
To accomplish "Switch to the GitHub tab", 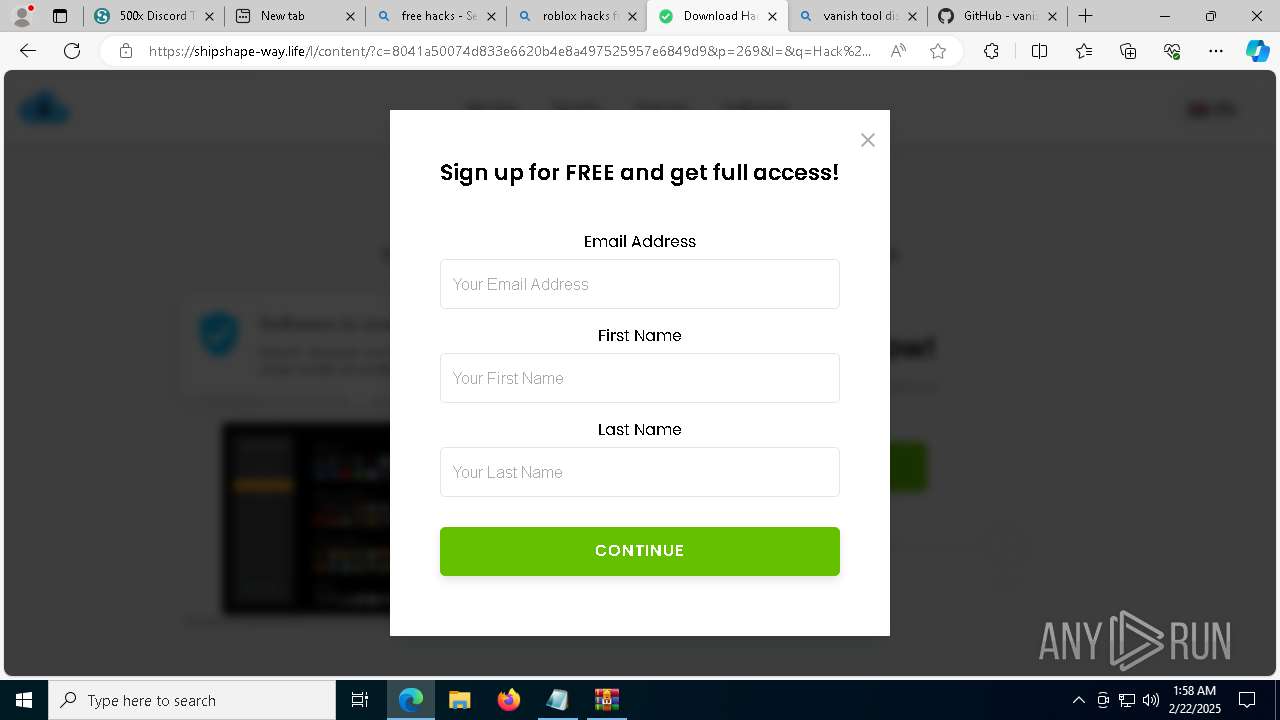I will (x=997, y=16).
